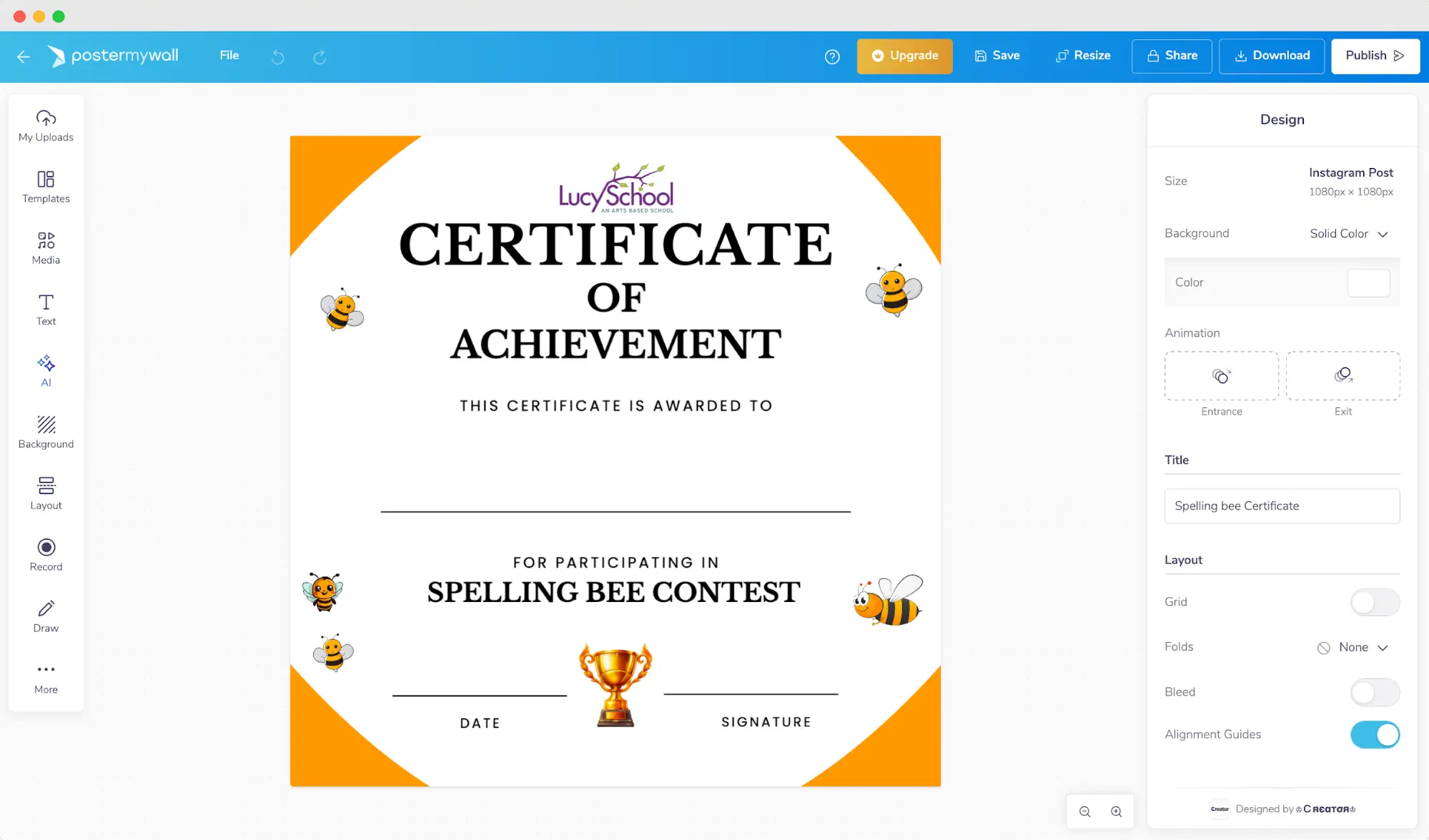
Task: Open the Resize option
Action: (1083, 56)
